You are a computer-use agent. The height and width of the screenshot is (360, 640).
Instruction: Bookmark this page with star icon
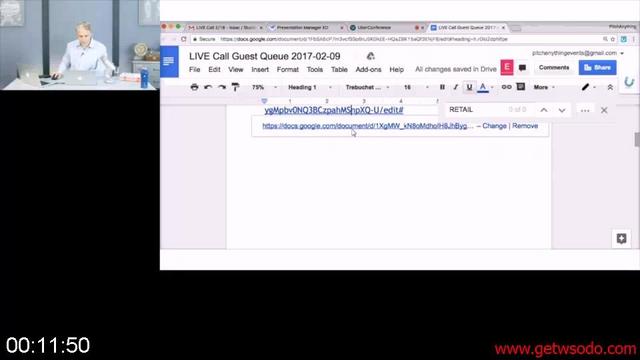[613, 39]
